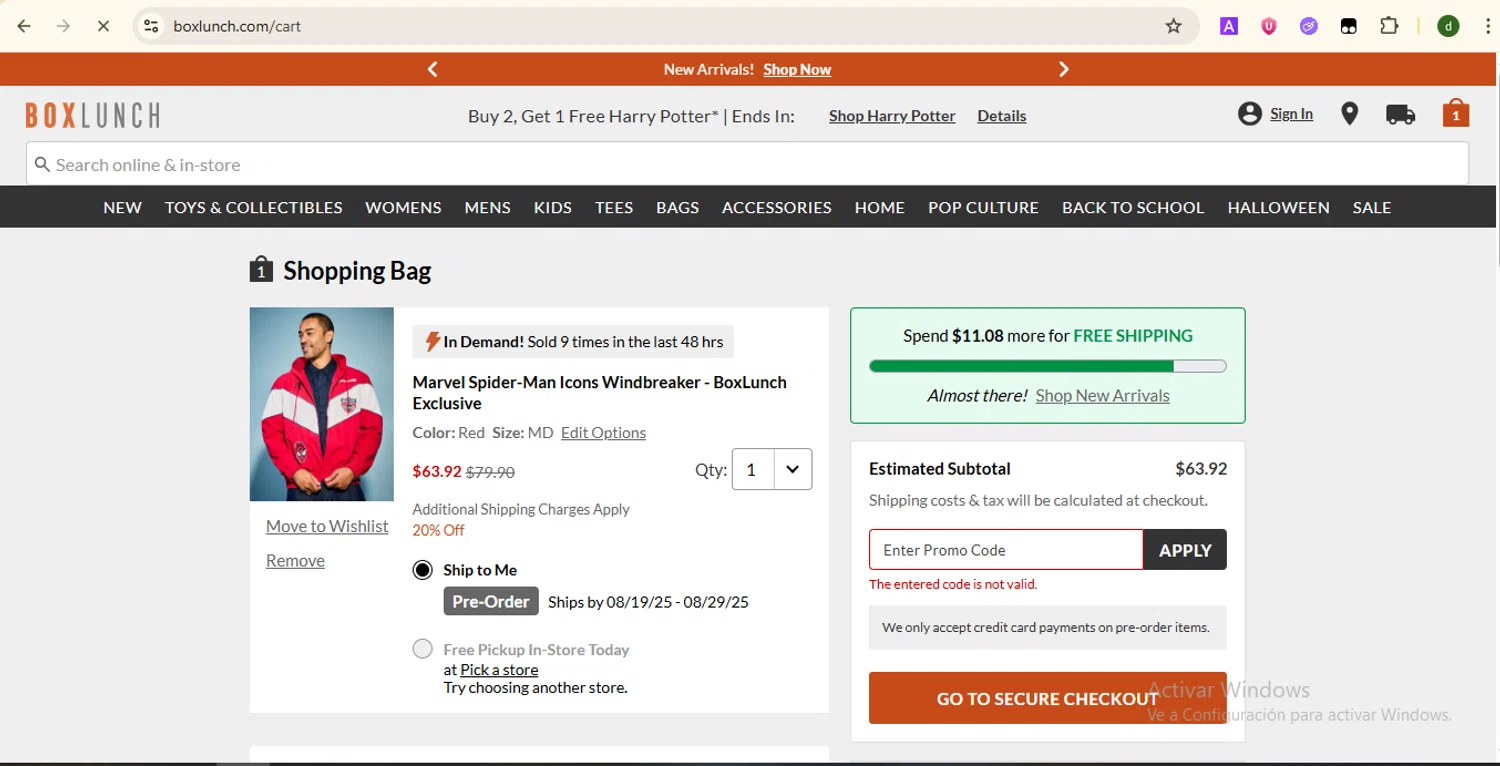This screenshot has width=1500, height=766.
Task: Open site information icon in address bar
Action: (151, 26)
